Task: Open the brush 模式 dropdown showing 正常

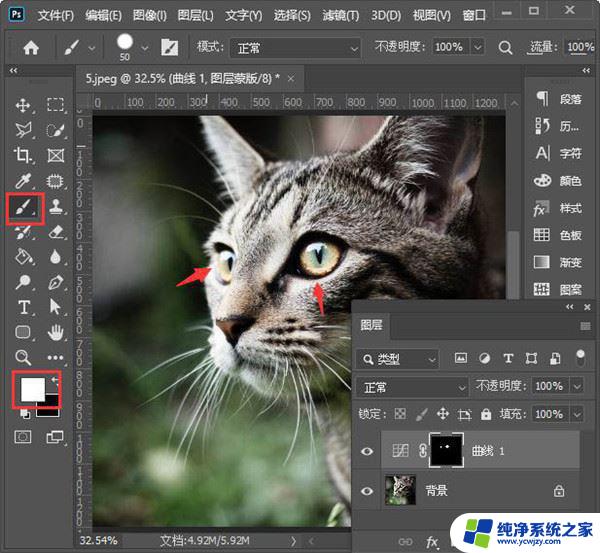Action: (294, 48)
